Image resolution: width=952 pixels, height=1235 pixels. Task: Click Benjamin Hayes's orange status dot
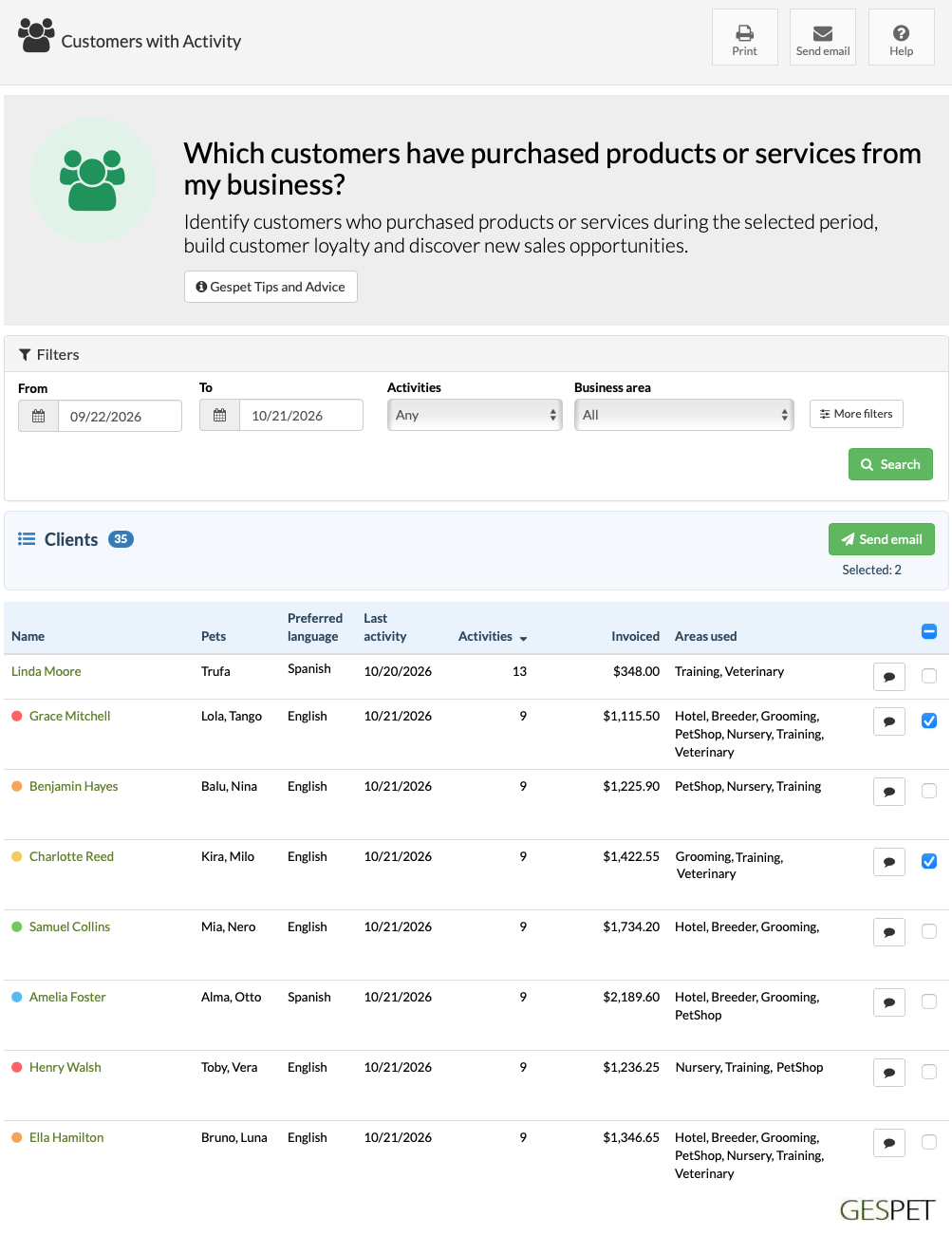[17, 786]
